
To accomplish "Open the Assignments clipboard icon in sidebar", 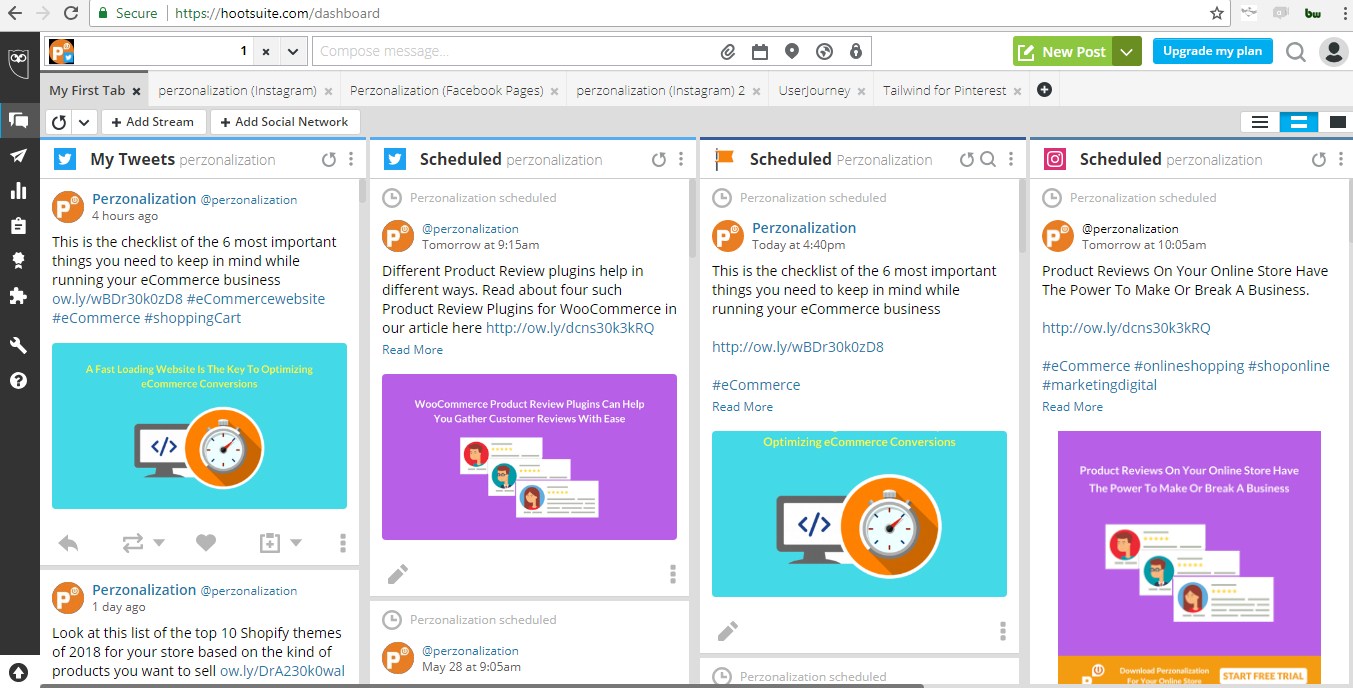I will (18, 225).
